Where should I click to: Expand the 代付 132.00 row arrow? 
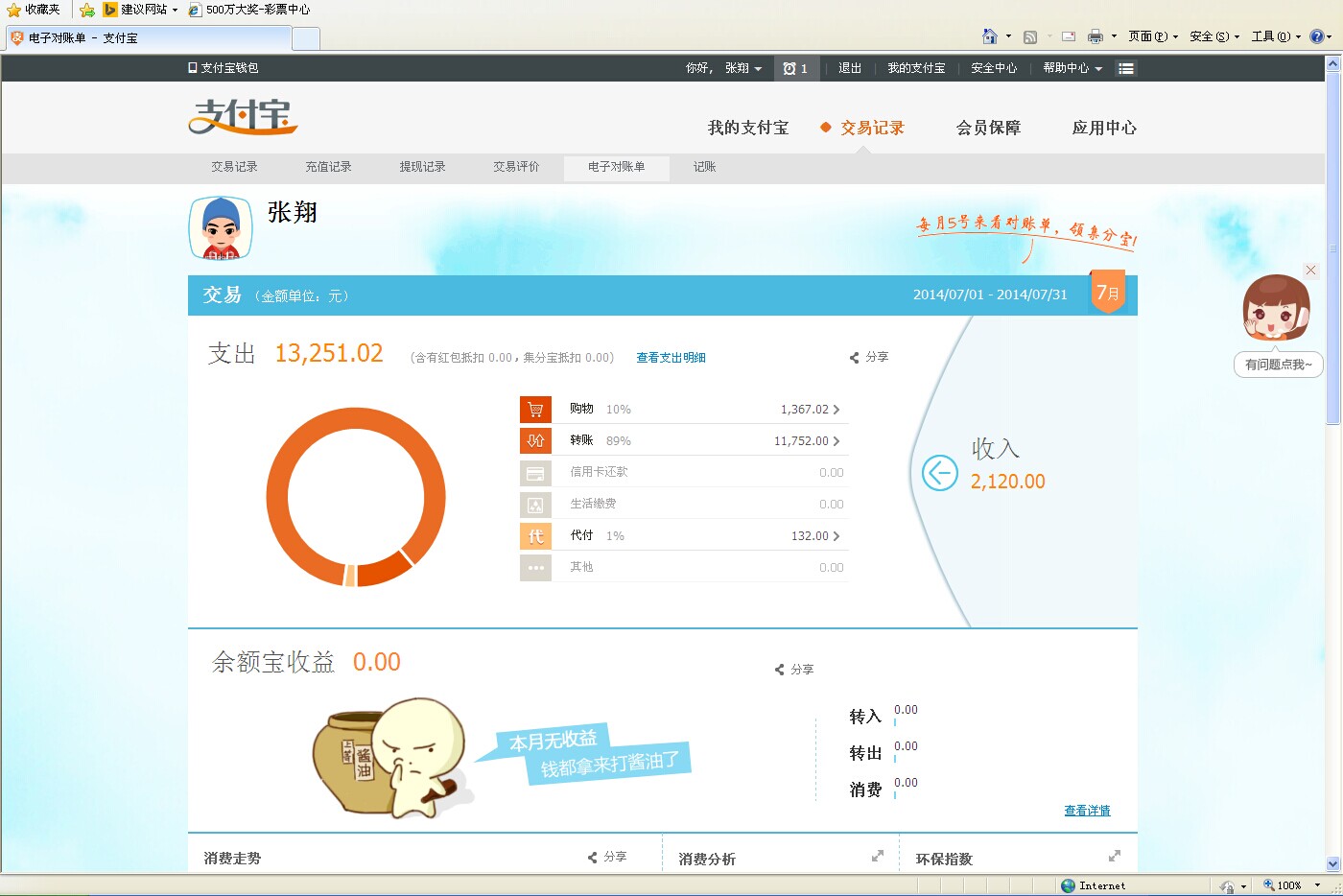[x=836, y=536]
